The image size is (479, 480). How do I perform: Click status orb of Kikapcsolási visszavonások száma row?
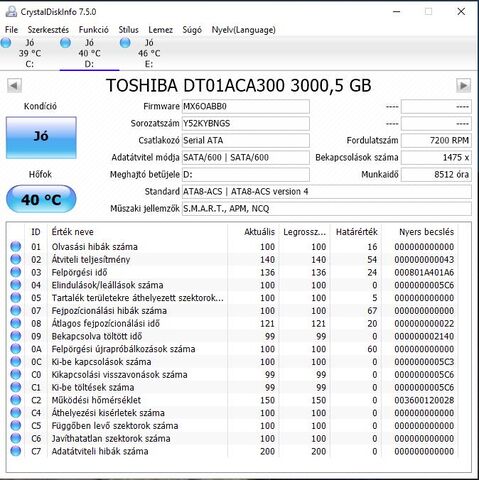click(16, 374)
